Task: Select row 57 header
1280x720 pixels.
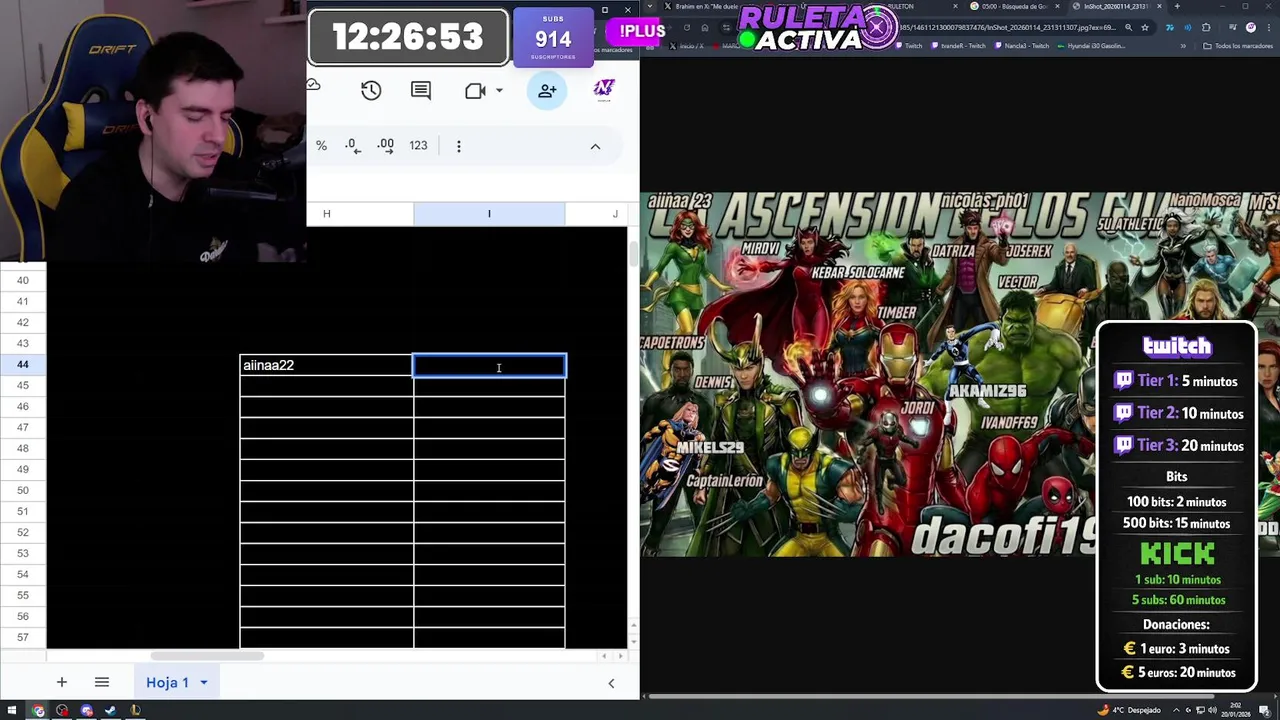Action: pos(22,637)
